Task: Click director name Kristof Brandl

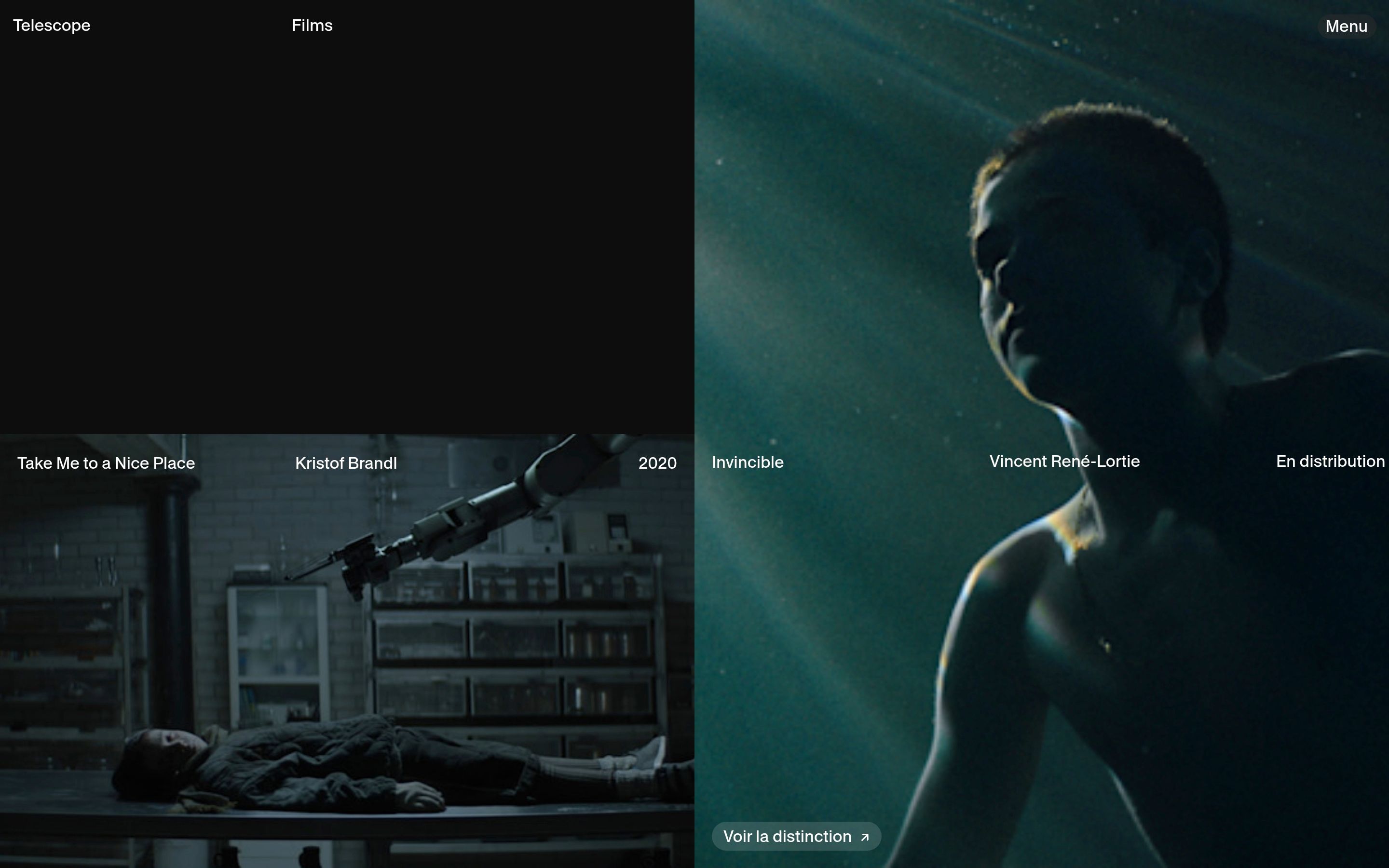Action: (x=345, y=463)
